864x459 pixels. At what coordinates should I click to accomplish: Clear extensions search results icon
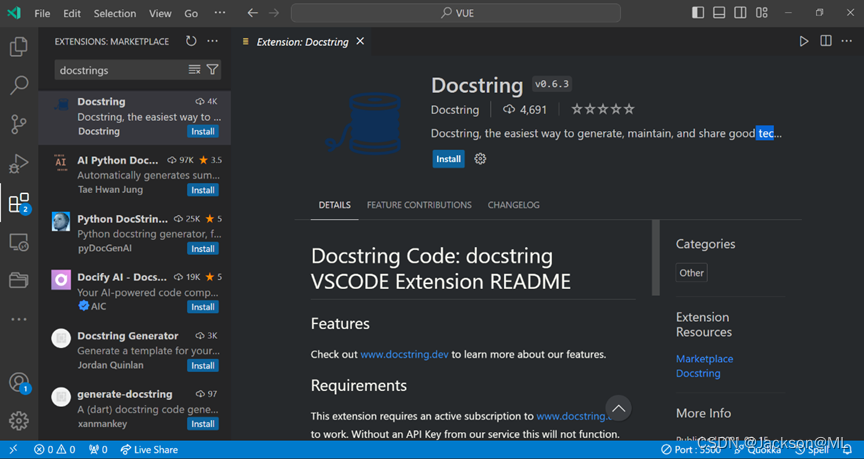point(195,69)
